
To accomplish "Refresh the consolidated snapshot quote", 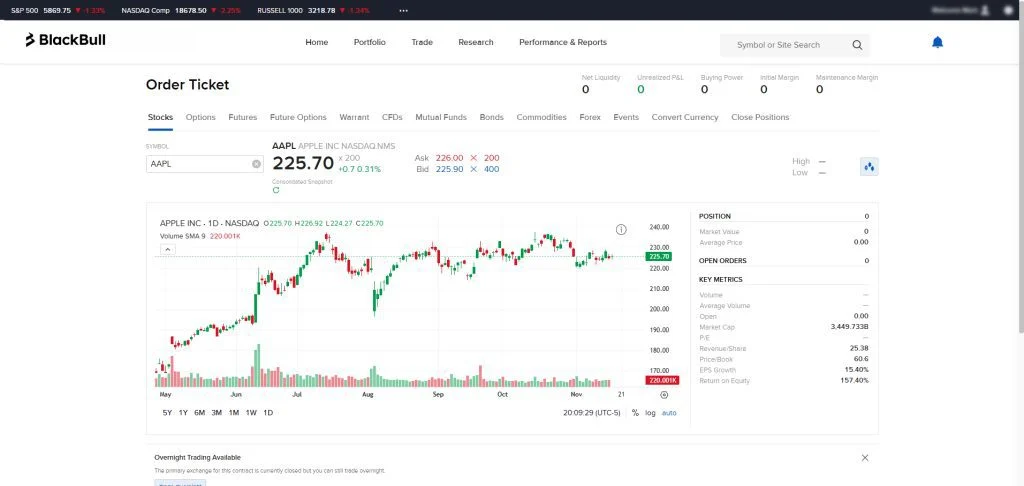I will click(x=276, y=190).
